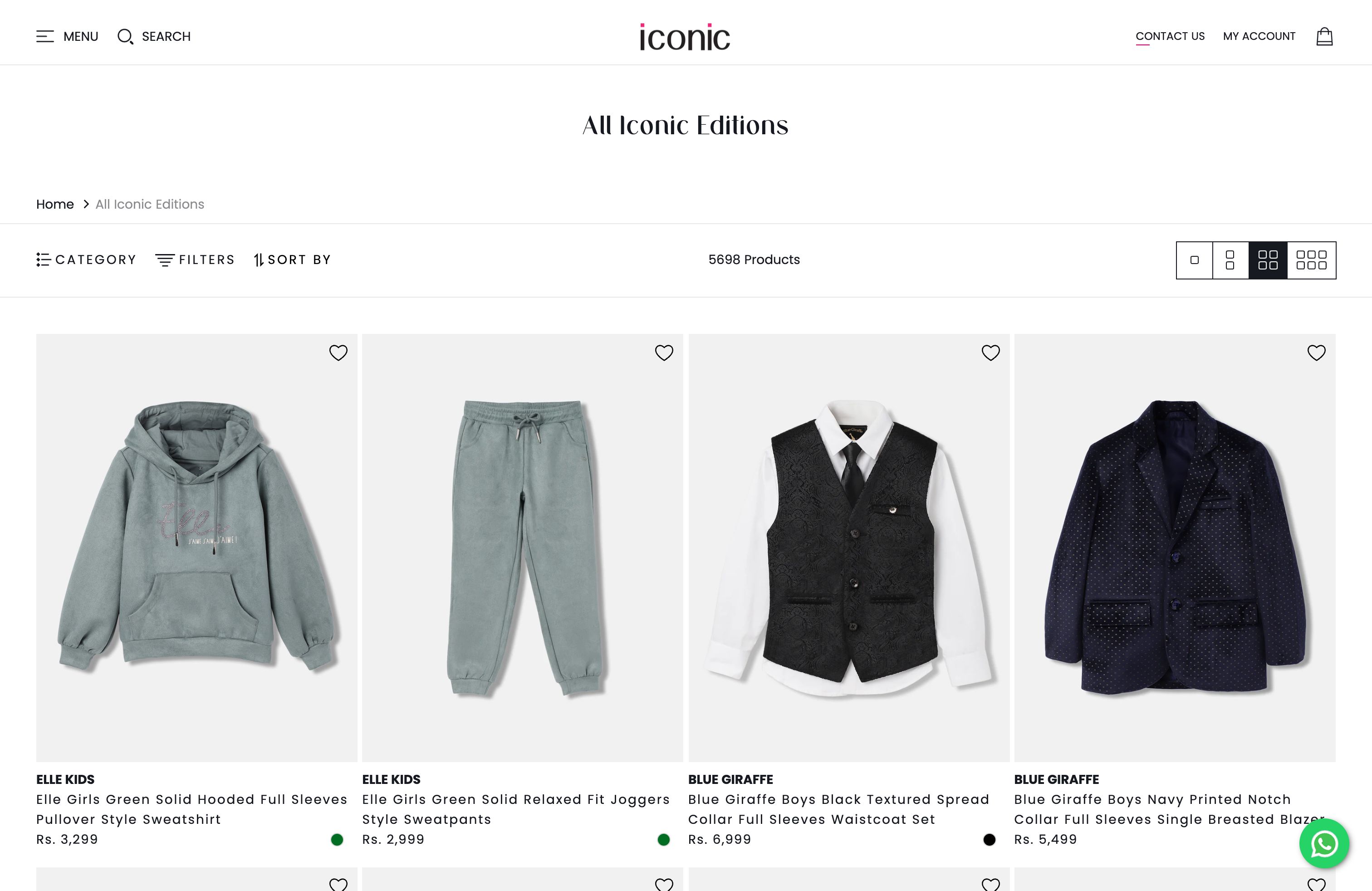Open My Account

[x=1259, y=36]
